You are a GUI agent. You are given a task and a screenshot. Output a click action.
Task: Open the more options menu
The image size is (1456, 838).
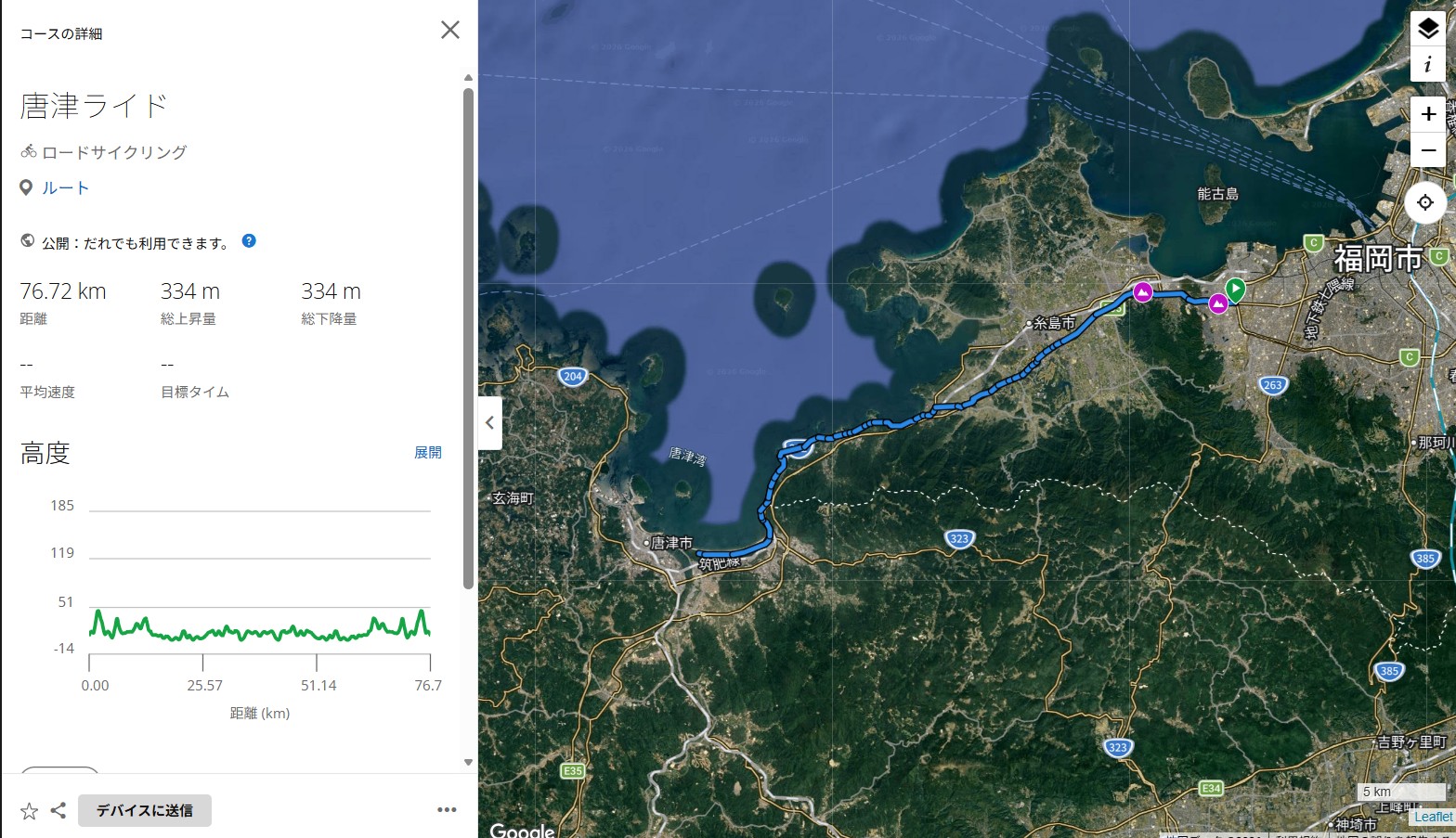click(x=447, y=810)
